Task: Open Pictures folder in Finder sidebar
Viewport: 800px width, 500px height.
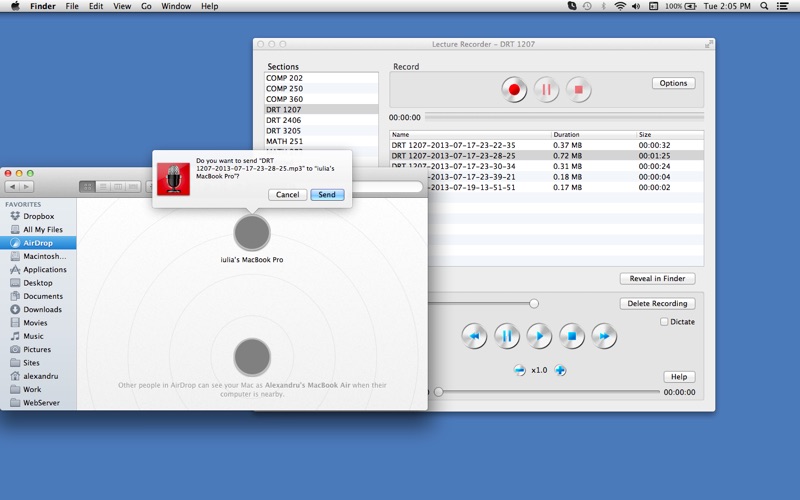Action: point(38,349)
